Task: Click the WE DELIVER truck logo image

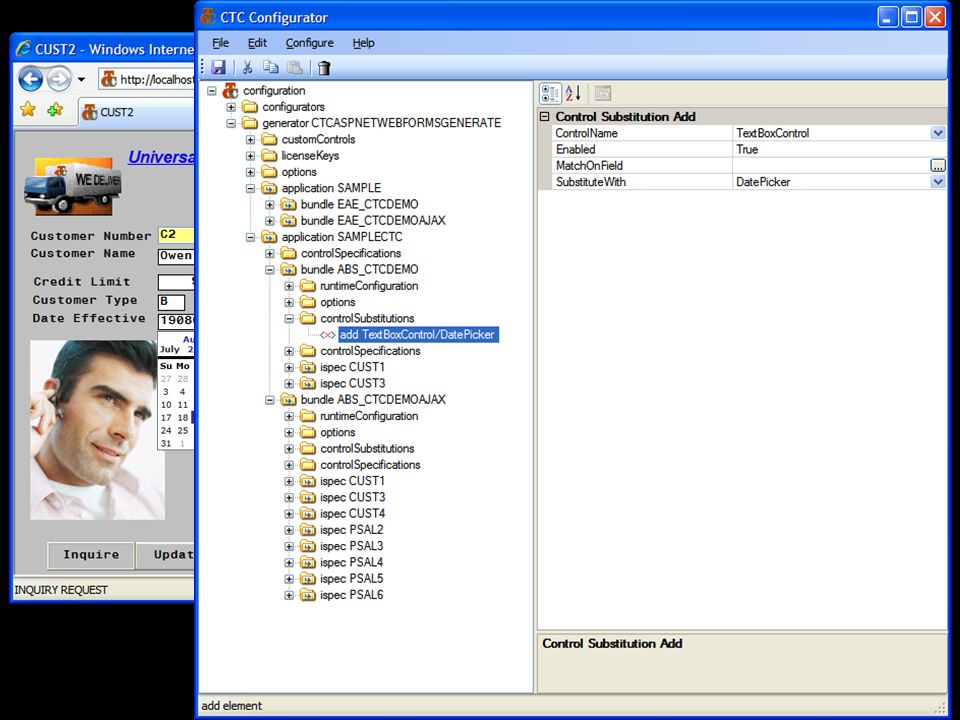Action: click(73, 186)
